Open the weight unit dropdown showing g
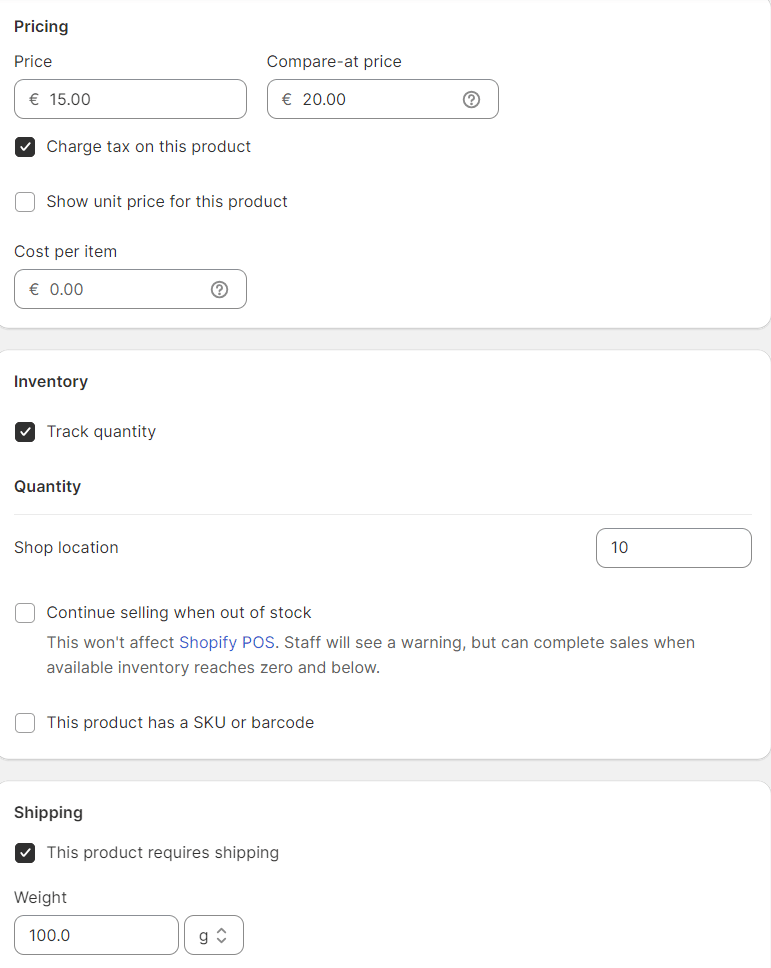This screenshot has width=771, height=968. 214,935
